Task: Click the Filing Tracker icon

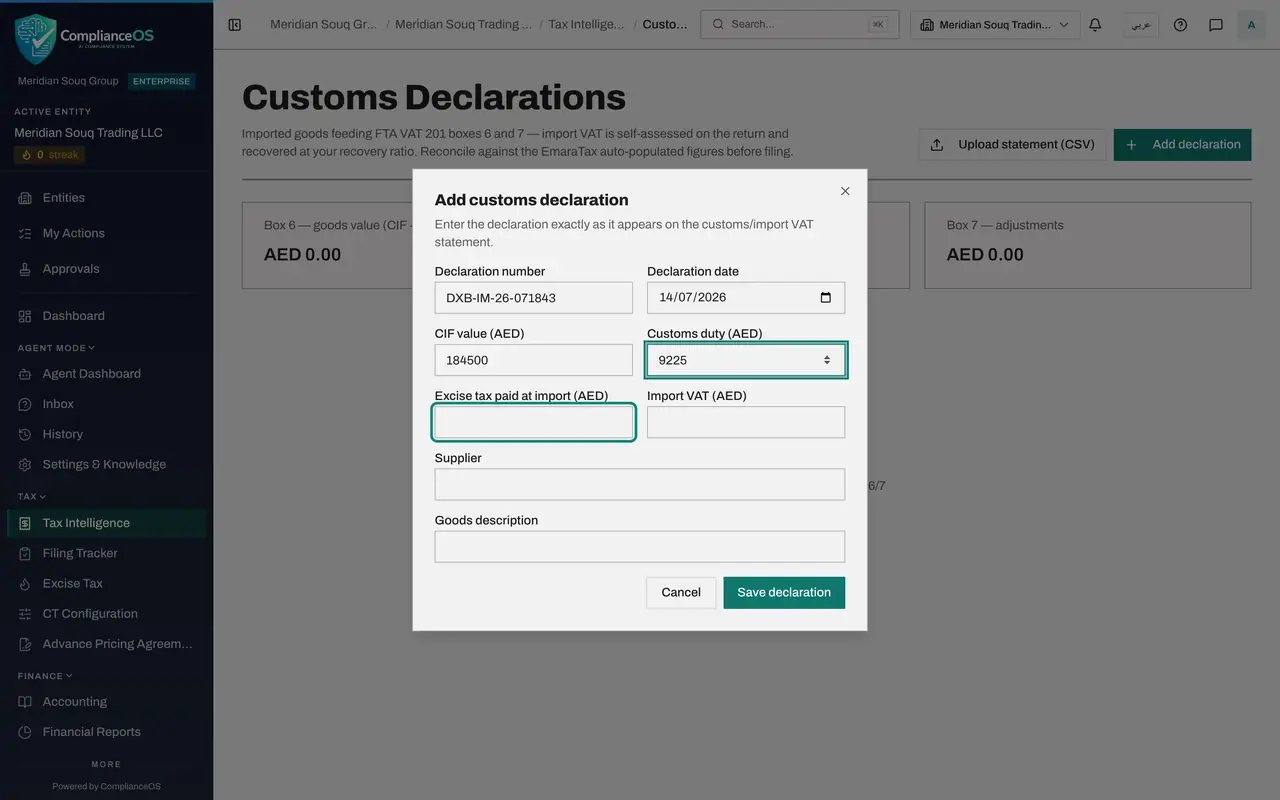Action: coord(25,553)
